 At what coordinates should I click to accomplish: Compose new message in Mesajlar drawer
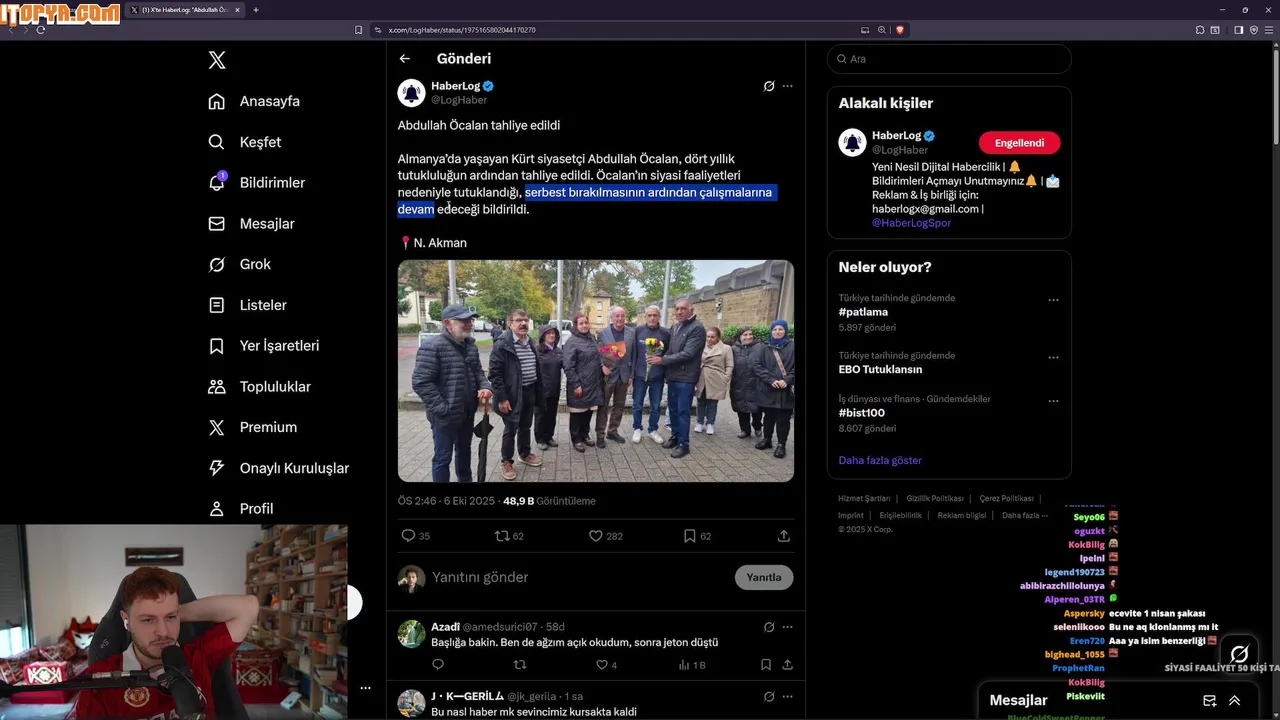(x=1209, y=701)
